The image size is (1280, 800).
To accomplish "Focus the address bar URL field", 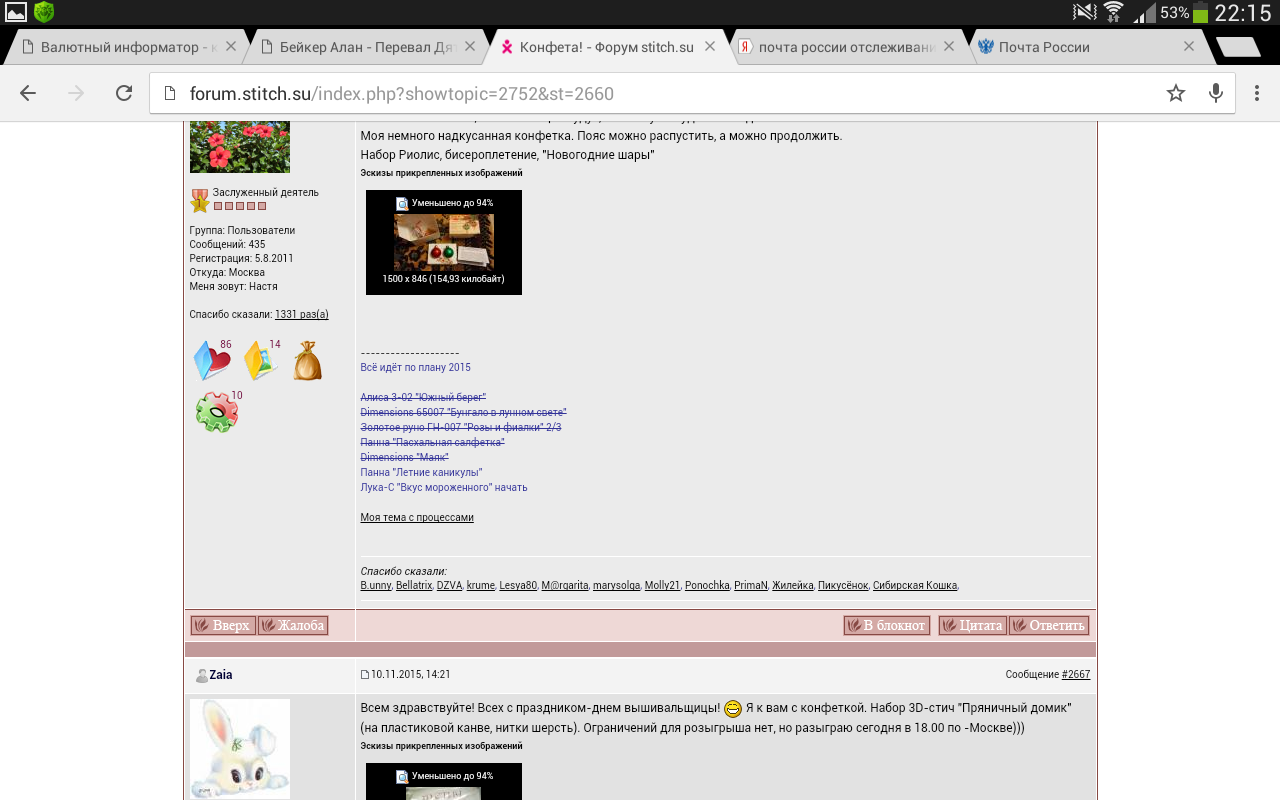I will pos(660,94).
